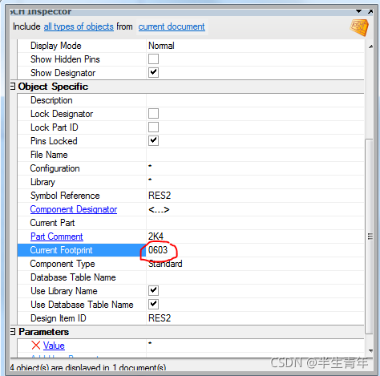Close the SCH Inspector panel
The width and height of the screenshot is (380, 376).
pos(370,11)
